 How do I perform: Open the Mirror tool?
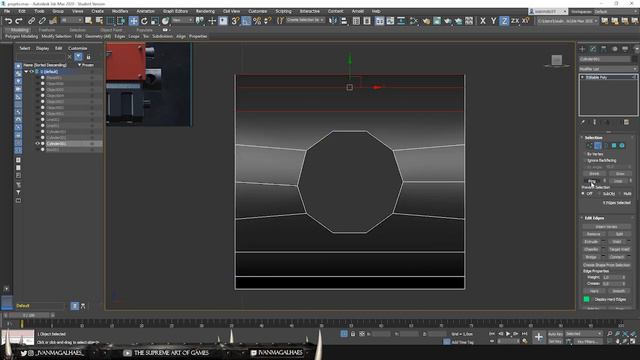tap(333, 20)
